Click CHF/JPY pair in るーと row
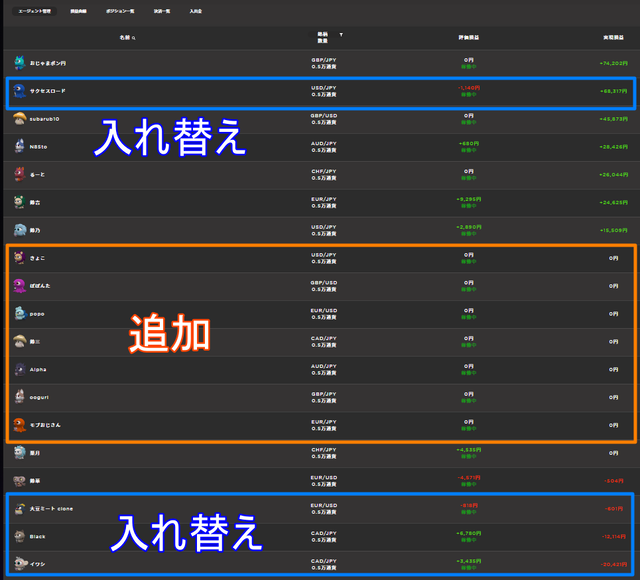The width and height of the screenshot is (640, 580). point(324,171)
